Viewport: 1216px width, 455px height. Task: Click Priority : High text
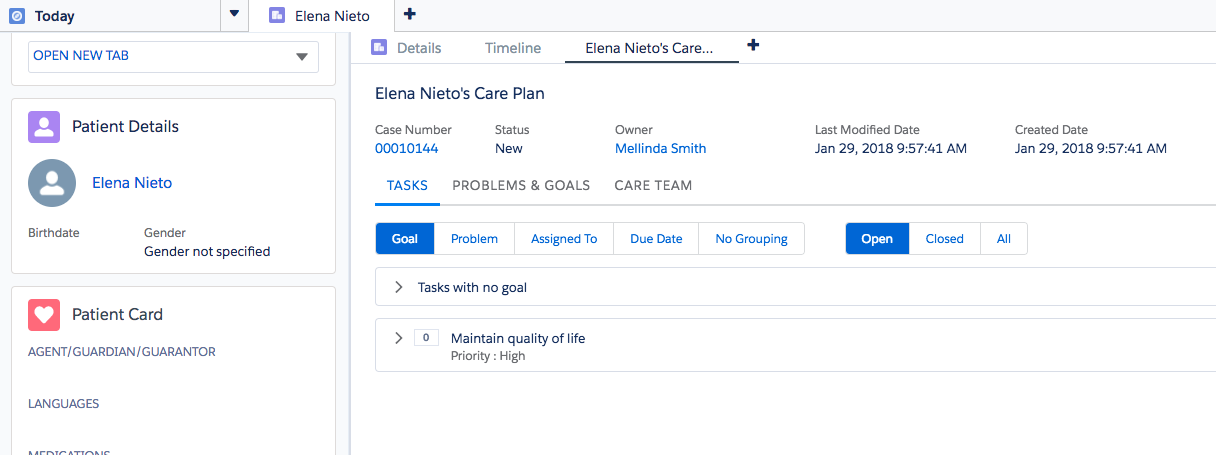(x=488, y=356)
